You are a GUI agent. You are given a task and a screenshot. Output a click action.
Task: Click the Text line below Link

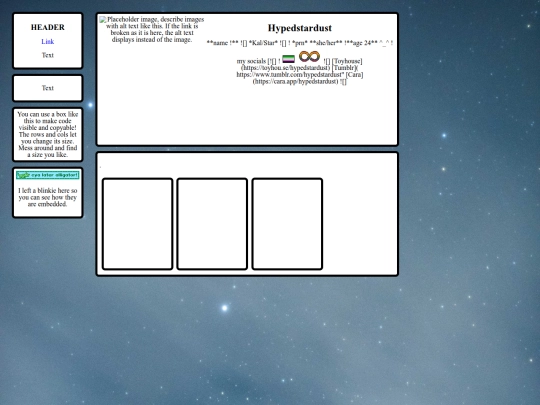click(x=48, y=55)
